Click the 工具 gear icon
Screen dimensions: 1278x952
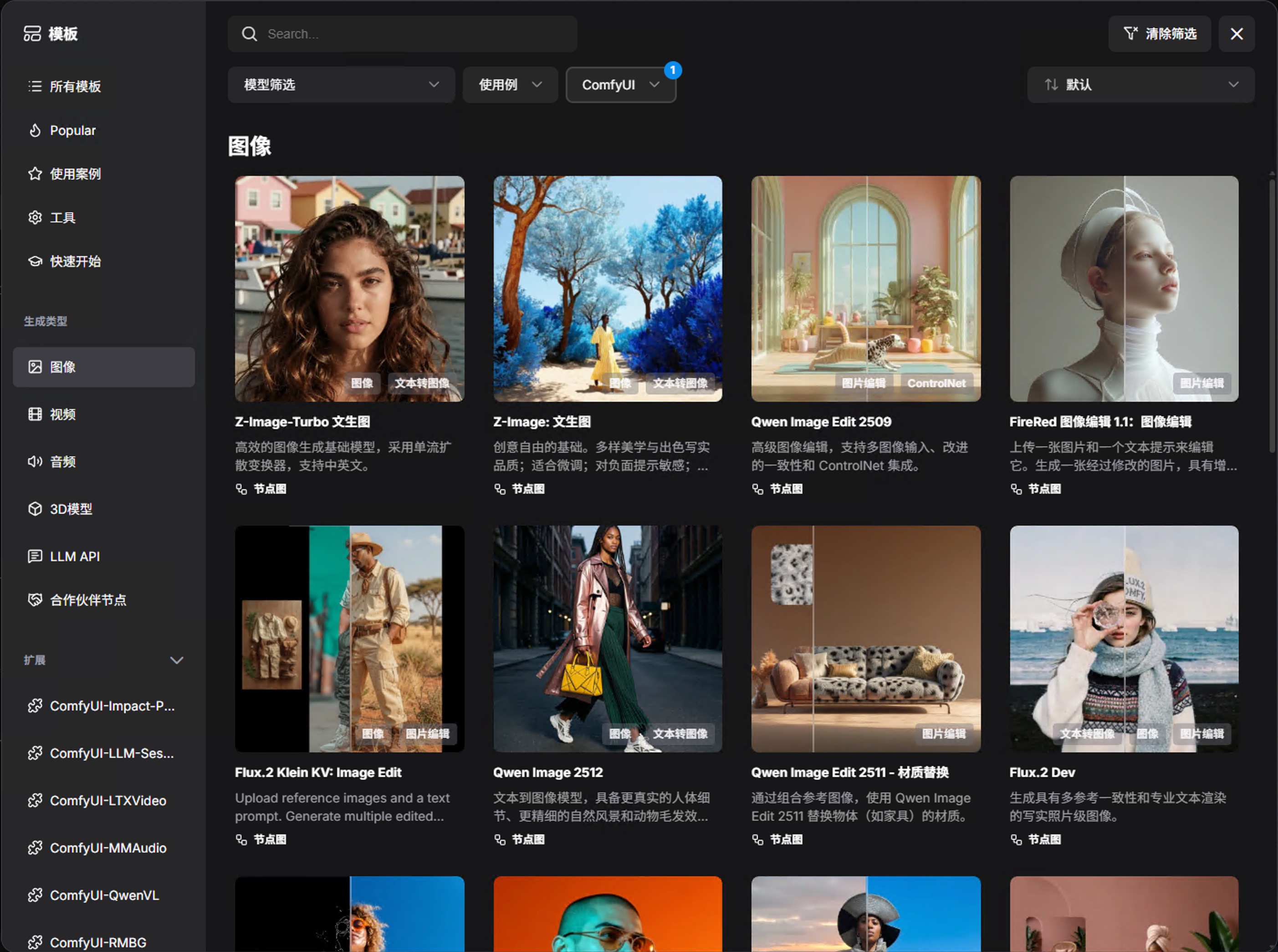[x=35, y=217]
